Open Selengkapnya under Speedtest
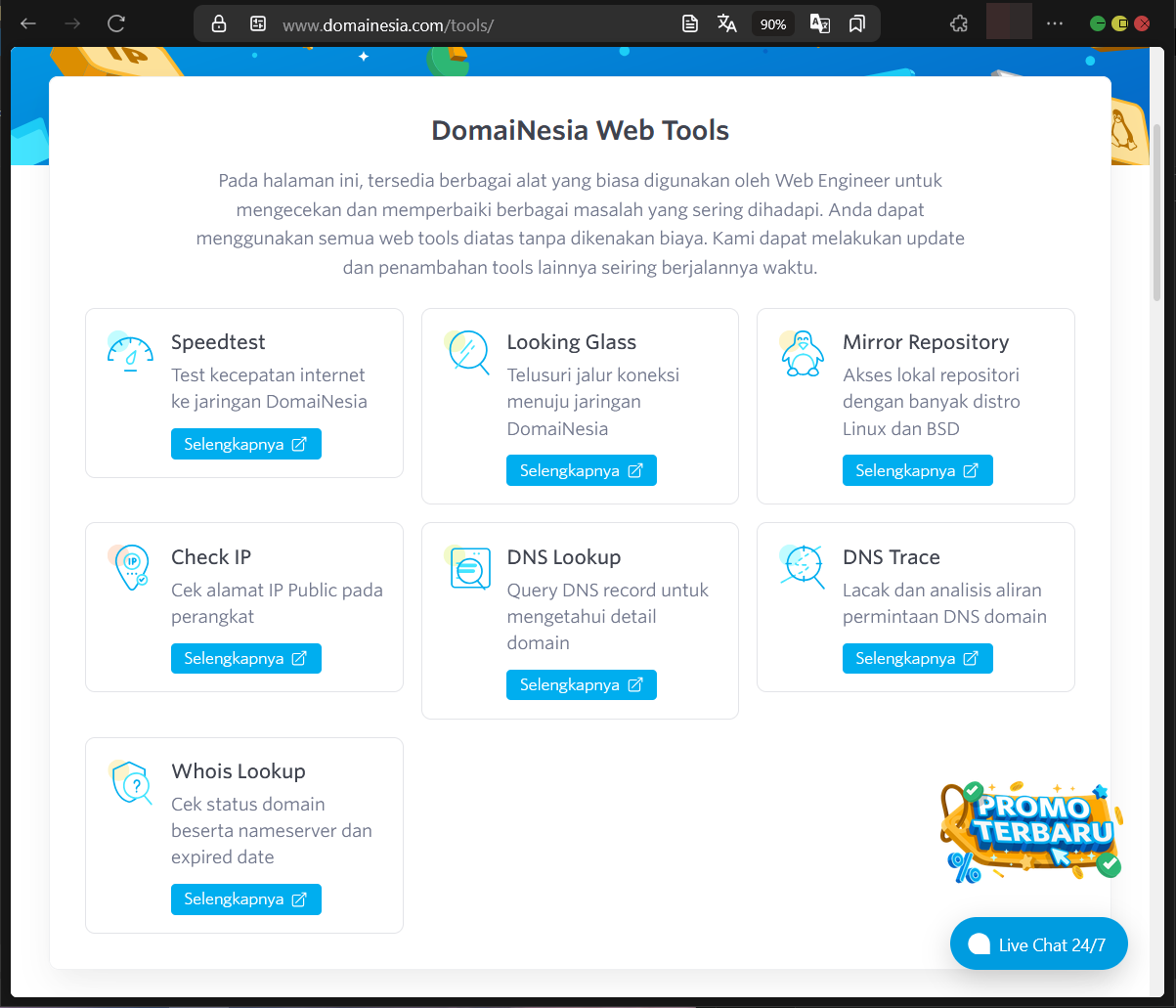 coord(246,444)
